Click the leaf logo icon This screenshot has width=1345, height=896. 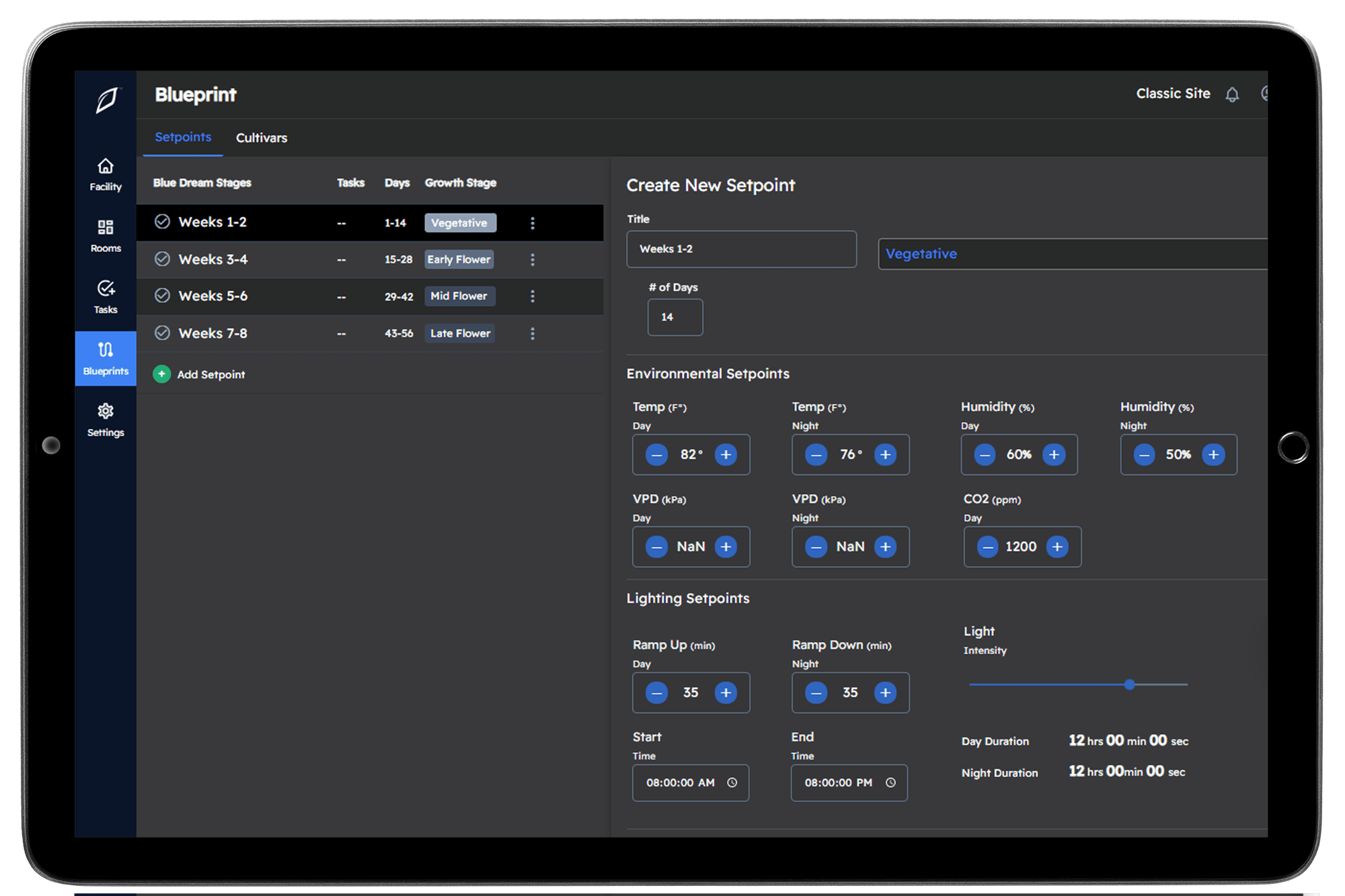pos(106,100)
